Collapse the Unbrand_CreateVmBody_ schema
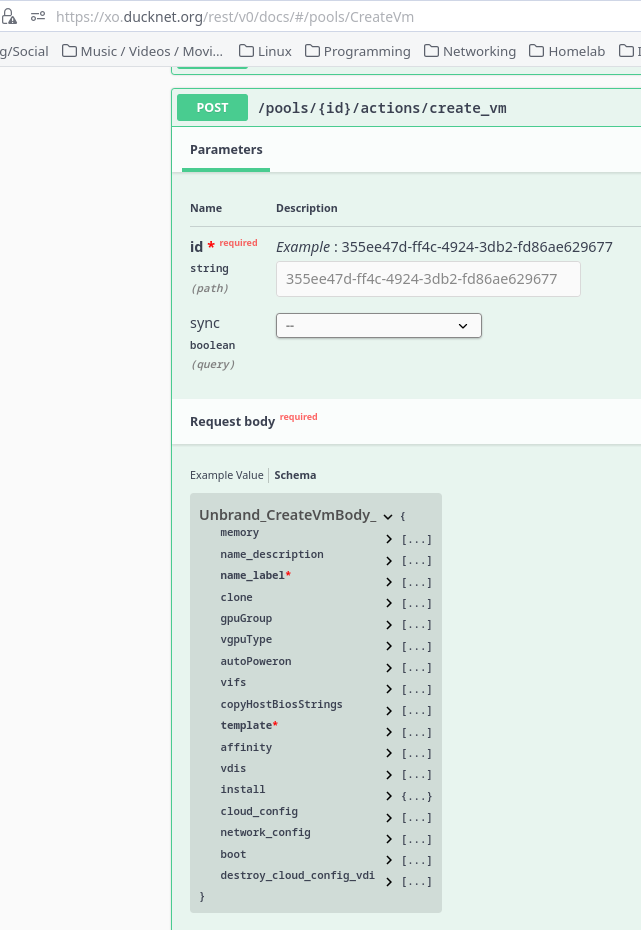 pyautogui.click(x=388, y=517)
